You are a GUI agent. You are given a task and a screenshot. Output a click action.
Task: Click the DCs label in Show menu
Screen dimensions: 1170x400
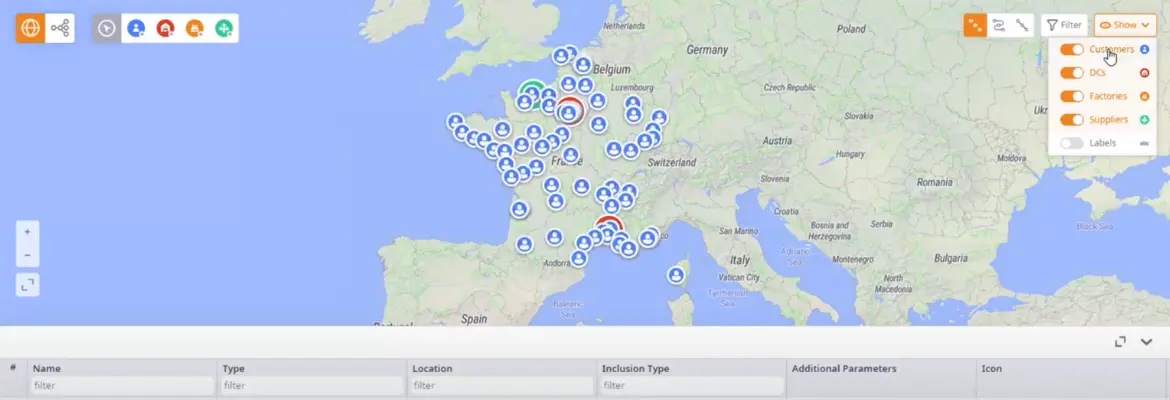(x=1097, y=73)
